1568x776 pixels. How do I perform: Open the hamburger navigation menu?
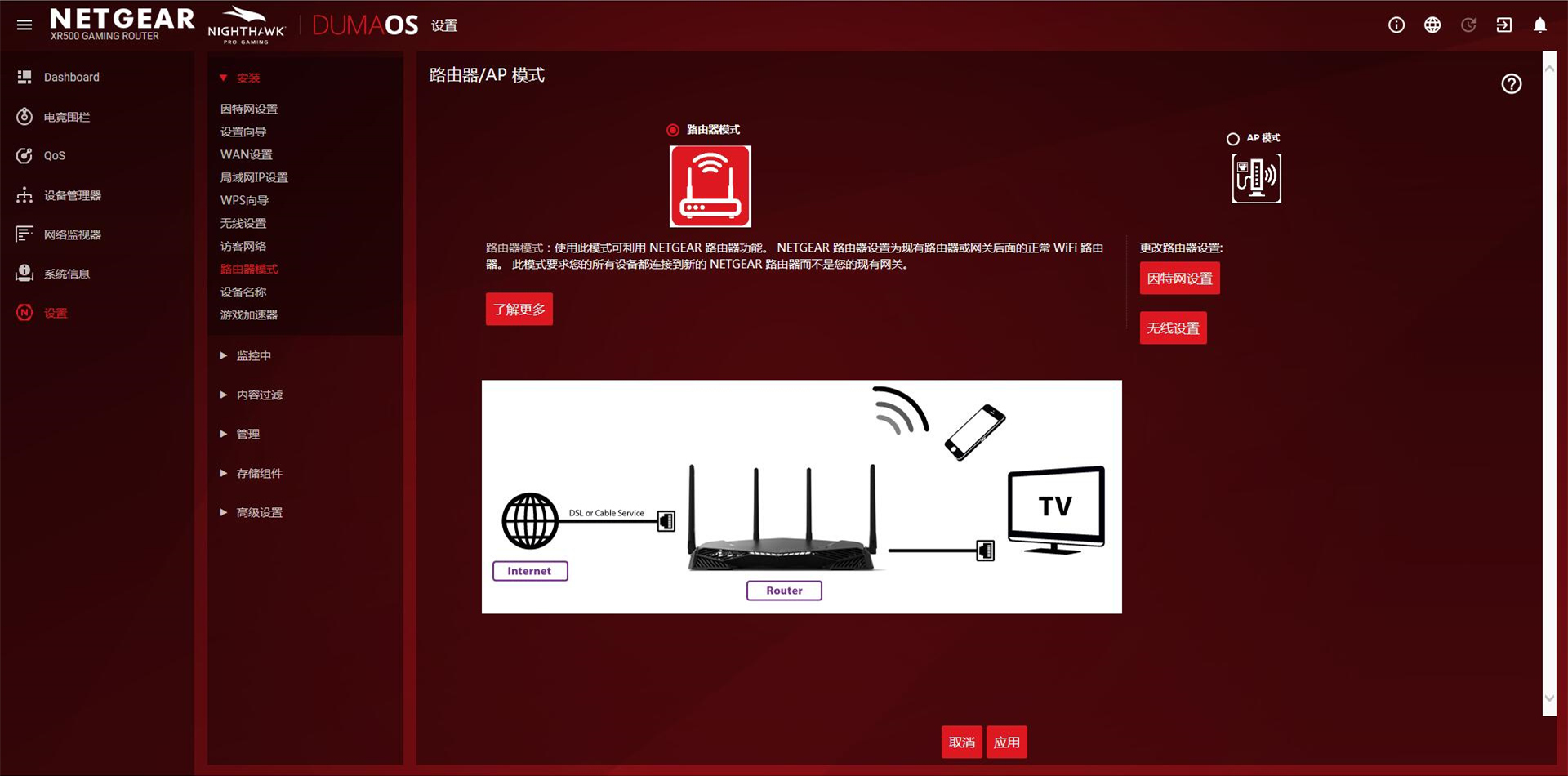[24, 24]
